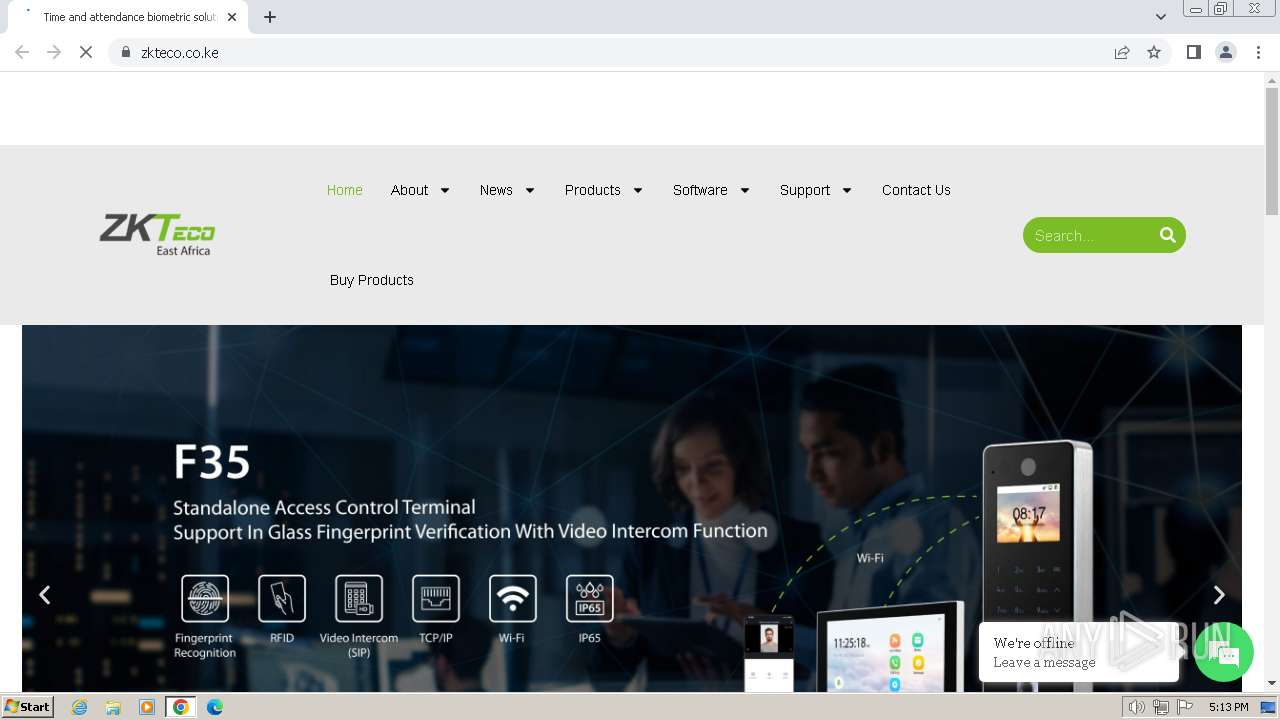Click the ZKTeco East Africa logo
The width and height of the screenshot is (1280, 720).
pos(157,235)
